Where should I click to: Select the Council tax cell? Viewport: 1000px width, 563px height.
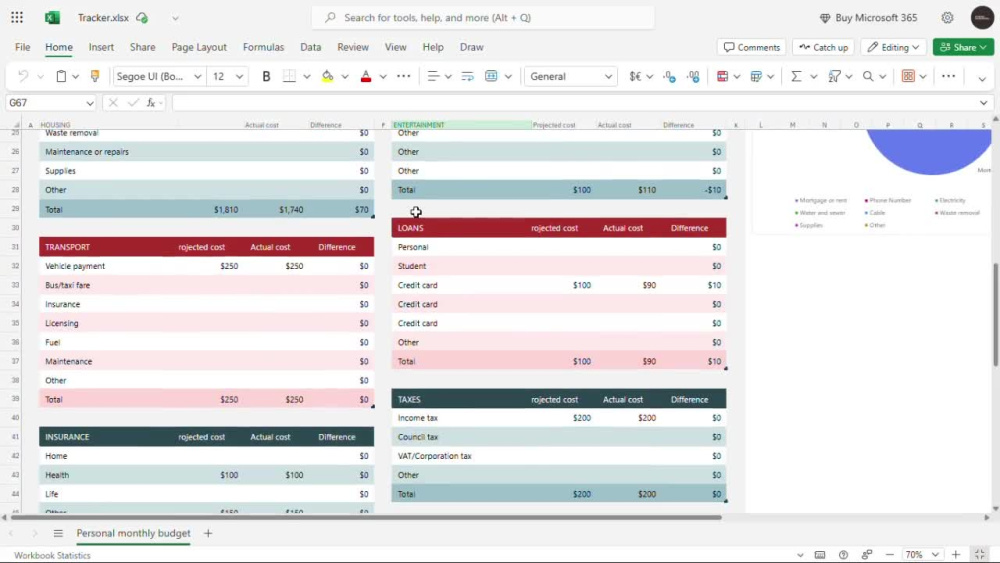click(459, 437)
